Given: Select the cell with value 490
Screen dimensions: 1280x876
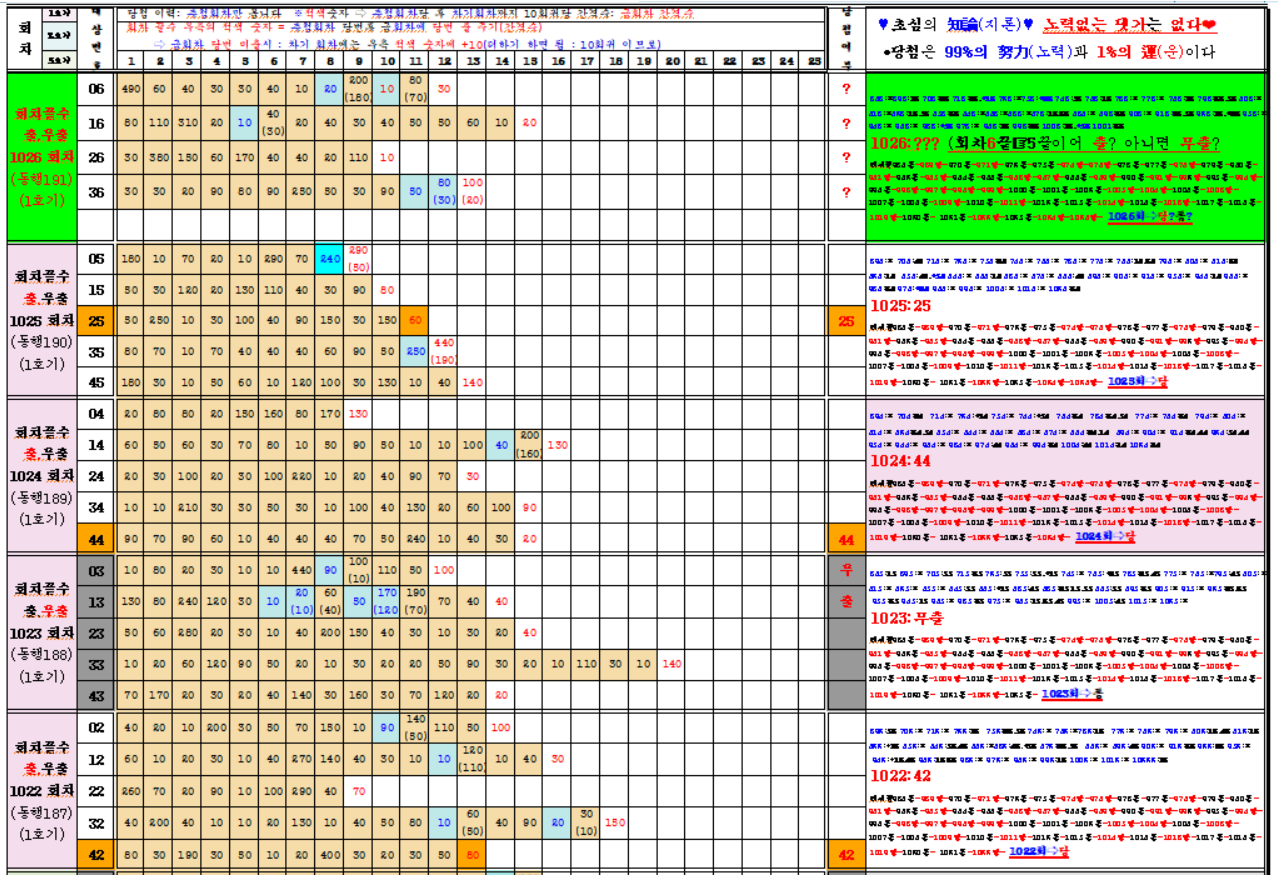Looking at the screenshot, I should tap(130, 88).
